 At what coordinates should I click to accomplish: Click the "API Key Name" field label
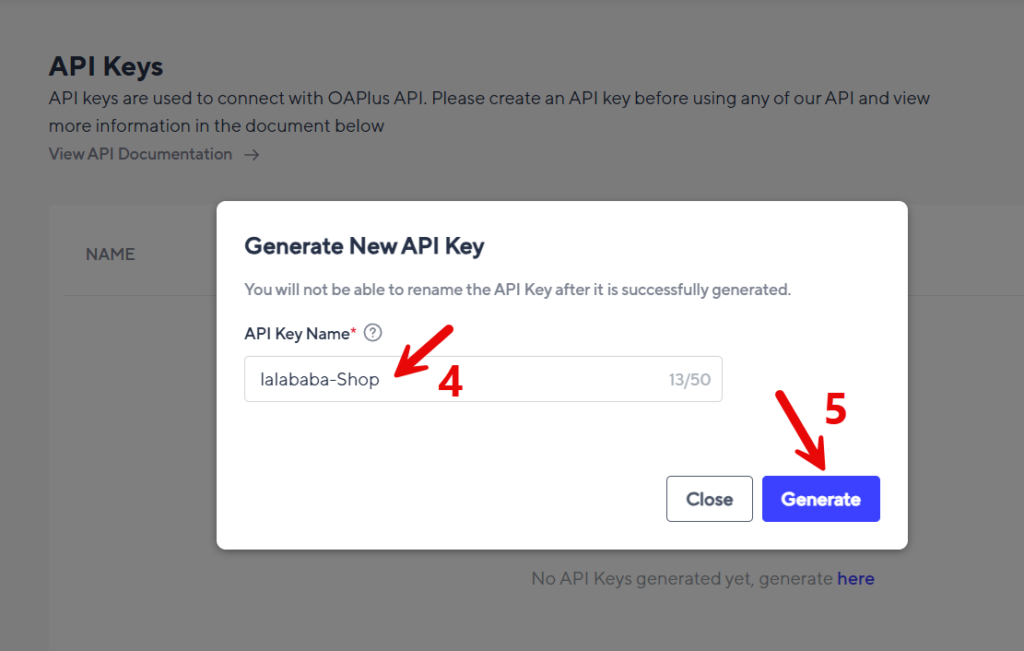296,333
